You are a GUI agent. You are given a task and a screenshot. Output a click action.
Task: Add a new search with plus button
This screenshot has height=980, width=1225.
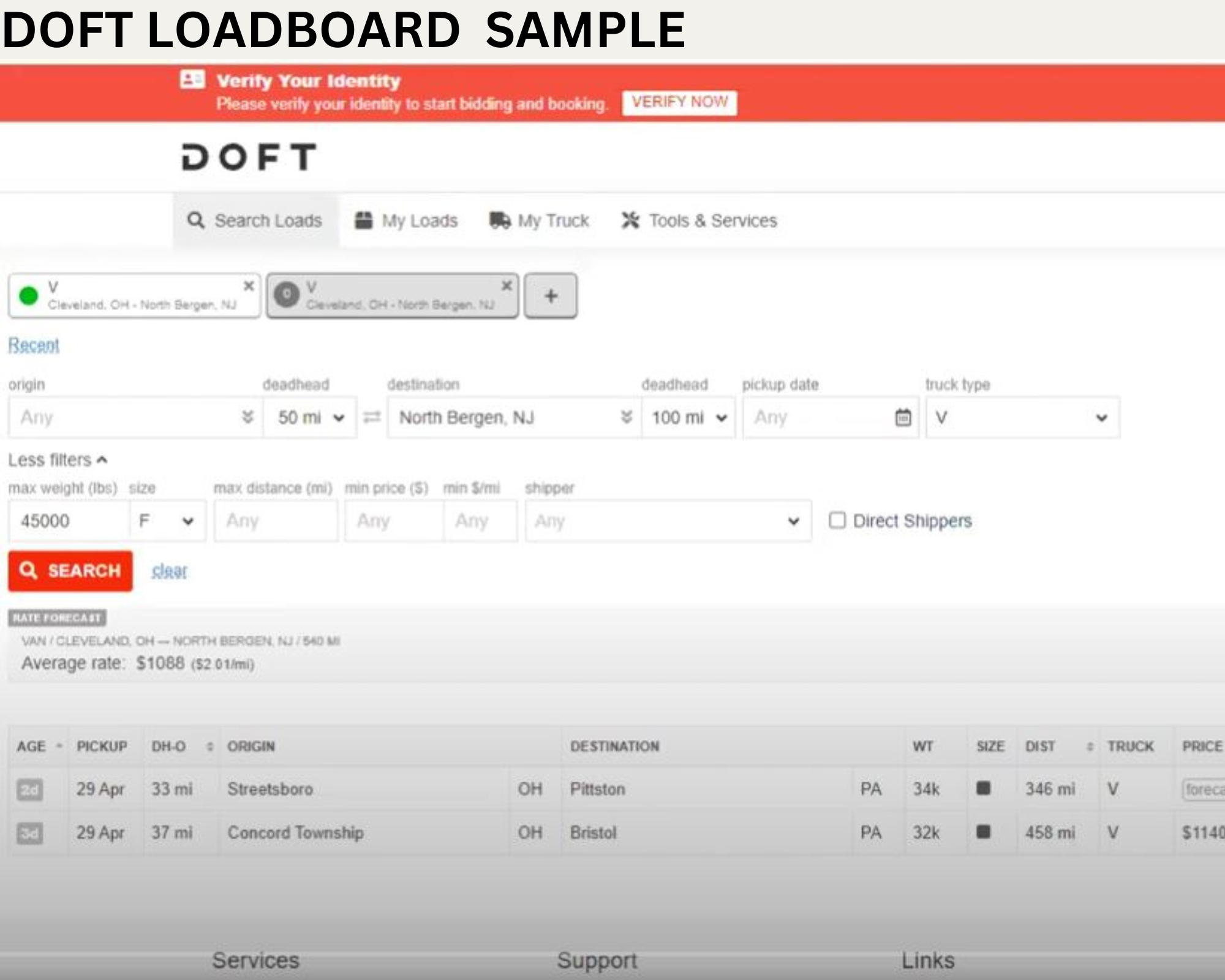(x=551, y=296)
